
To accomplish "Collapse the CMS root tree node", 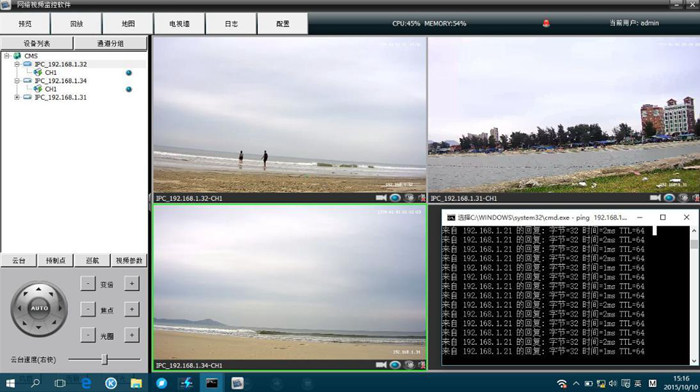I will tap(6, 56).
